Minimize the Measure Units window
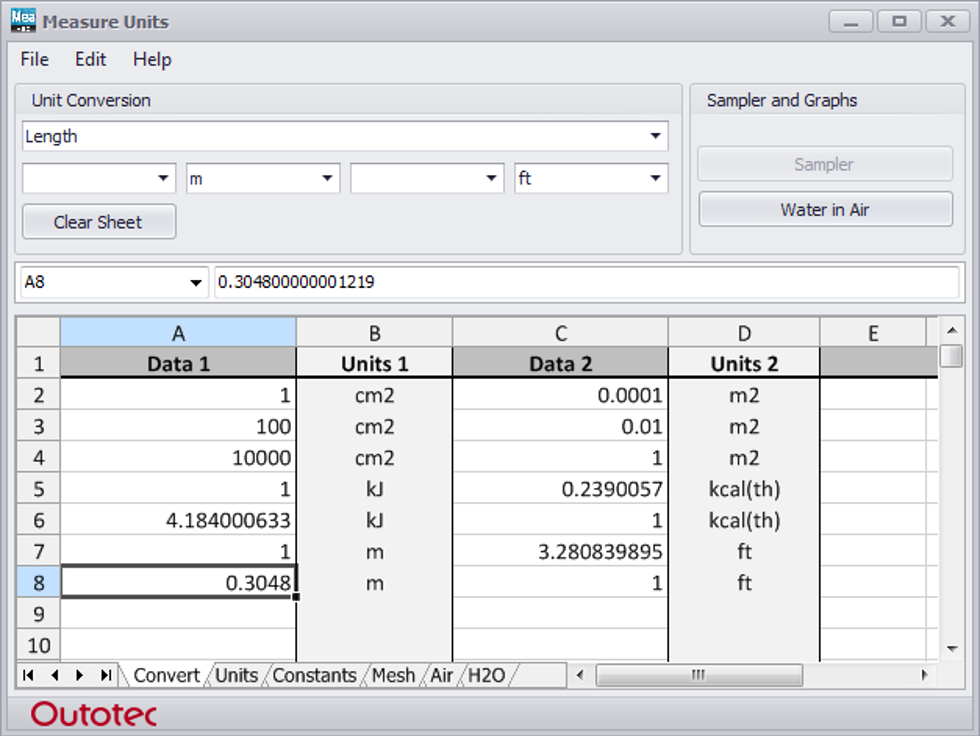Screen dimensions: 980x736 (851, 21)
